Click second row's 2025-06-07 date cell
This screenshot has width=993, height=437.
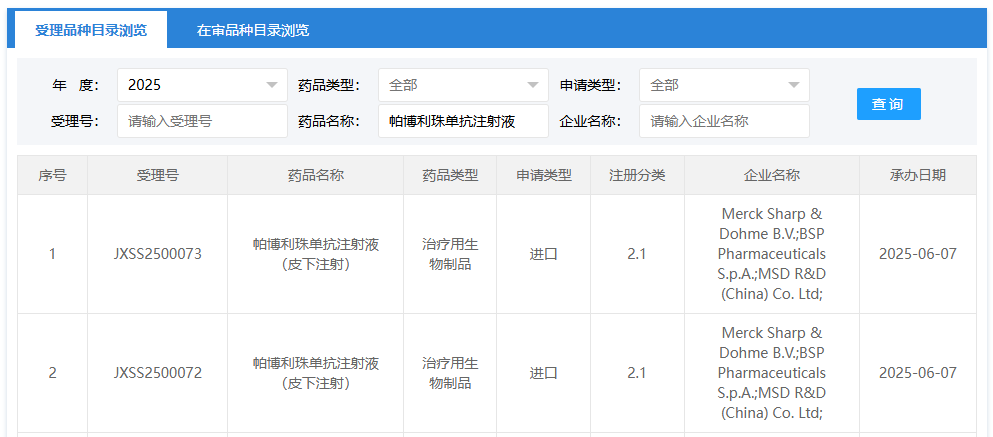(x=917, y=373)
